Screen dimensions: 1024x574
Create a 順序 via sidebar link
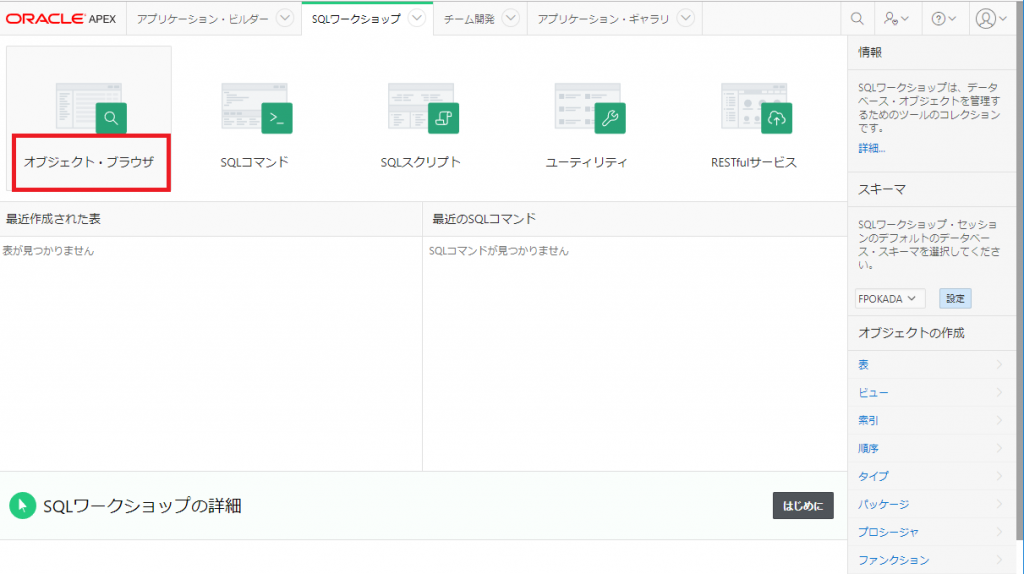(868, 448)
